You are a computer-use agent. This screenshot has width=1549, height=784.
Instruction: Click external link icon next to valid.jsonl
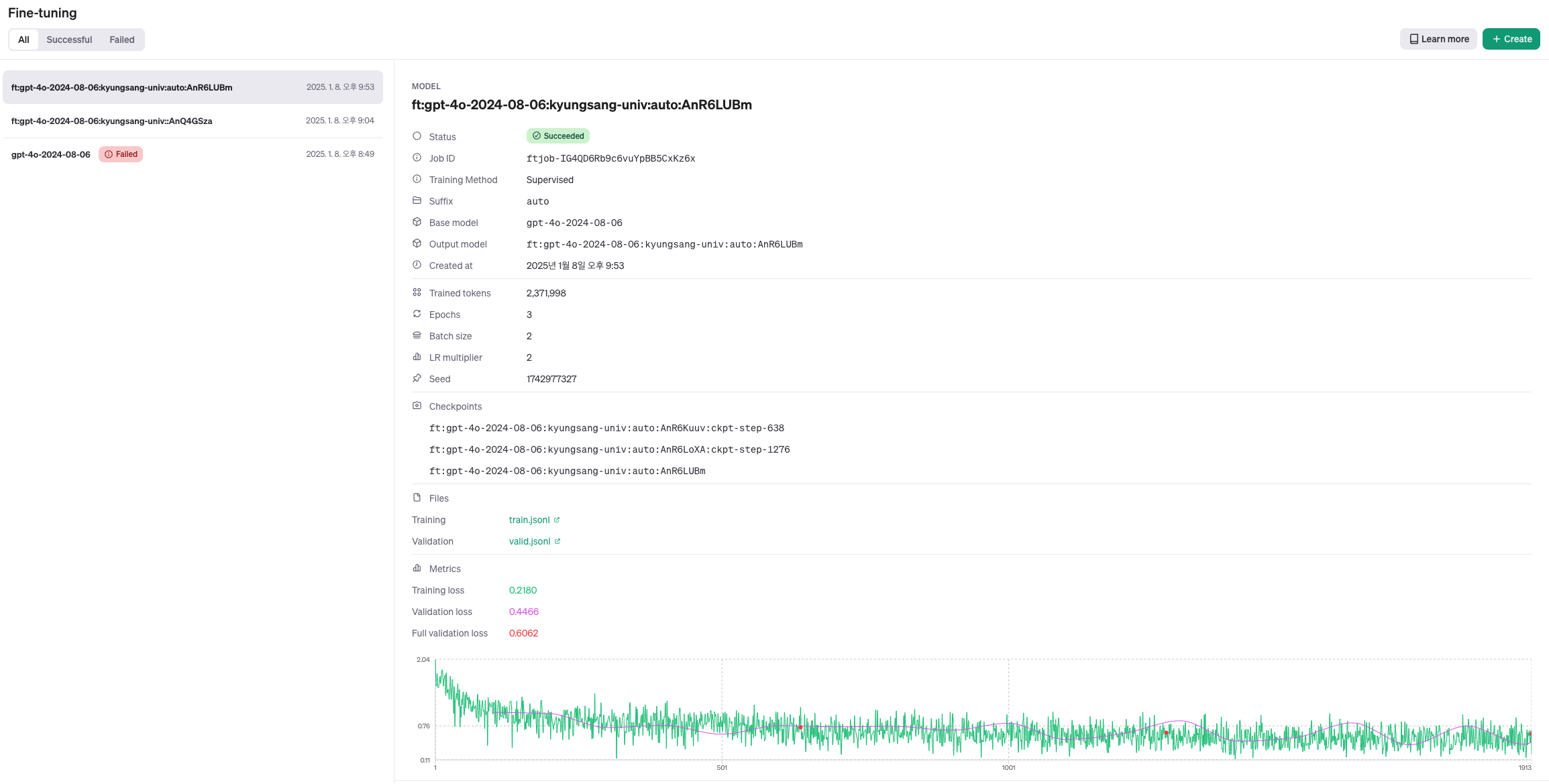(x=557, y=541)
